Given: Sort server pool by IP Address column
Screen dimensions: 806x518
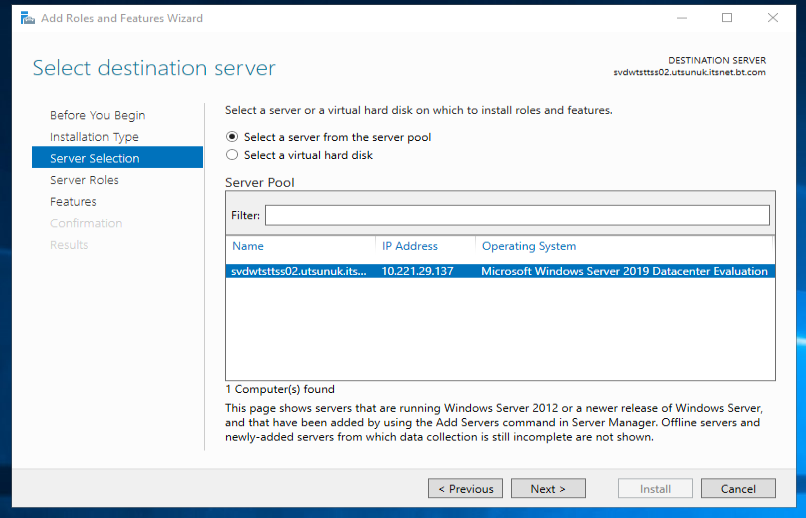Looking at the screenshot, I should pos(410,246).
